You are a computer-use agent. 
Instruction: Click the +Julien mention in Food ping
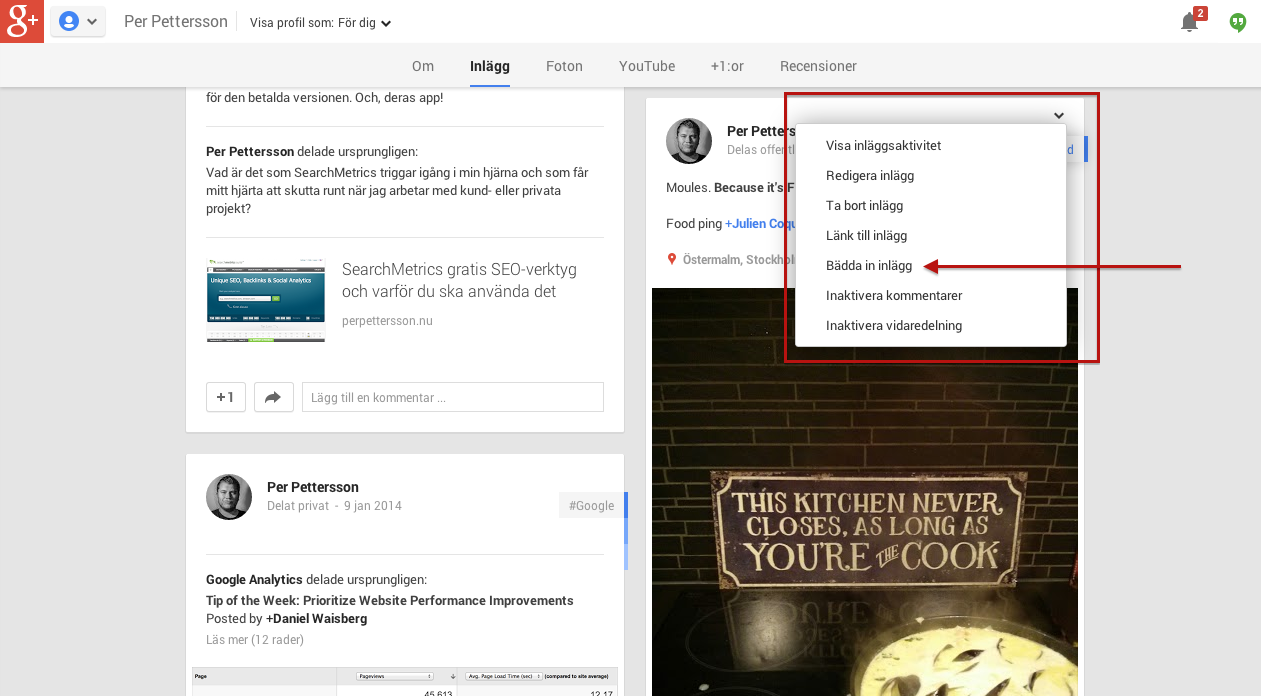[x=760, y=223]
